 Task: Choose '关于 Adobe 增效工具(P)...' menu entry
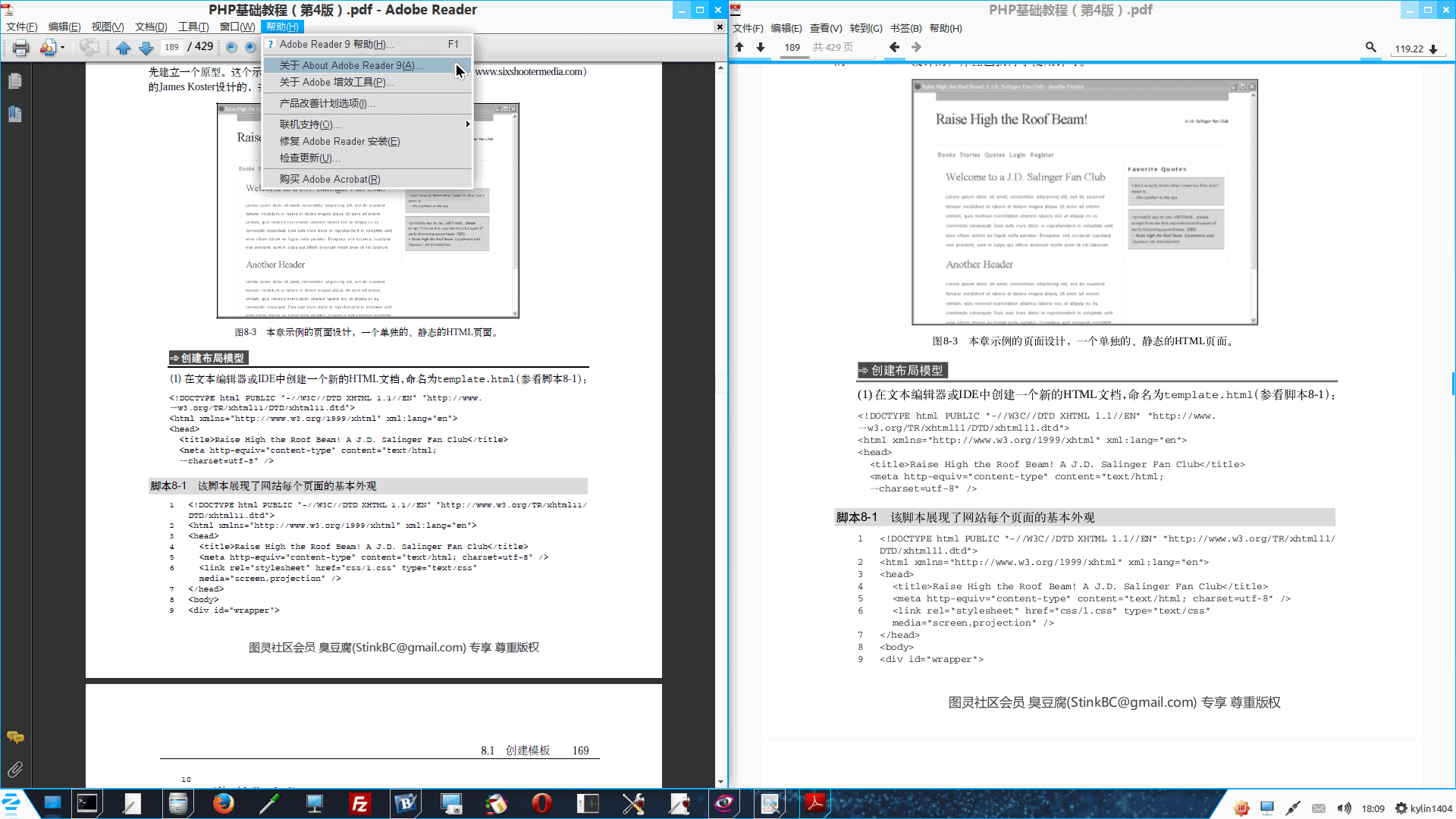pos(368,82)
